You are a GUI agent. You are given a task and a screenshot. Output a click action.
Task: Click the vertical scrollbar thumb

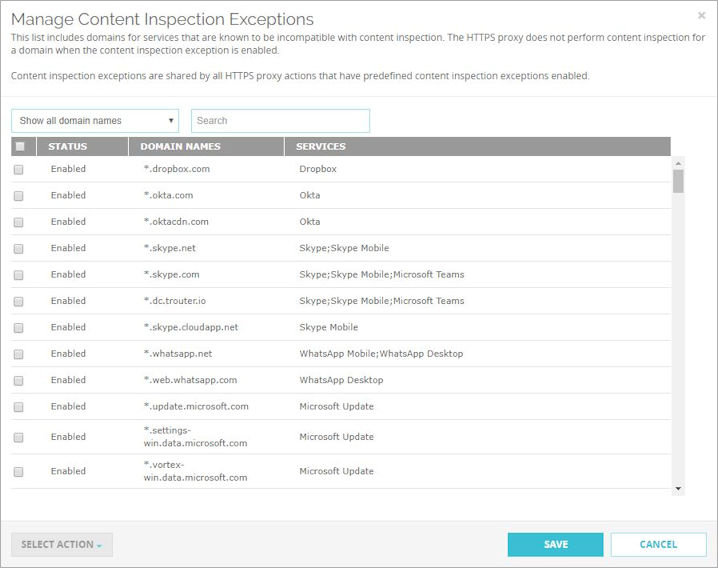tap(679, 181)
